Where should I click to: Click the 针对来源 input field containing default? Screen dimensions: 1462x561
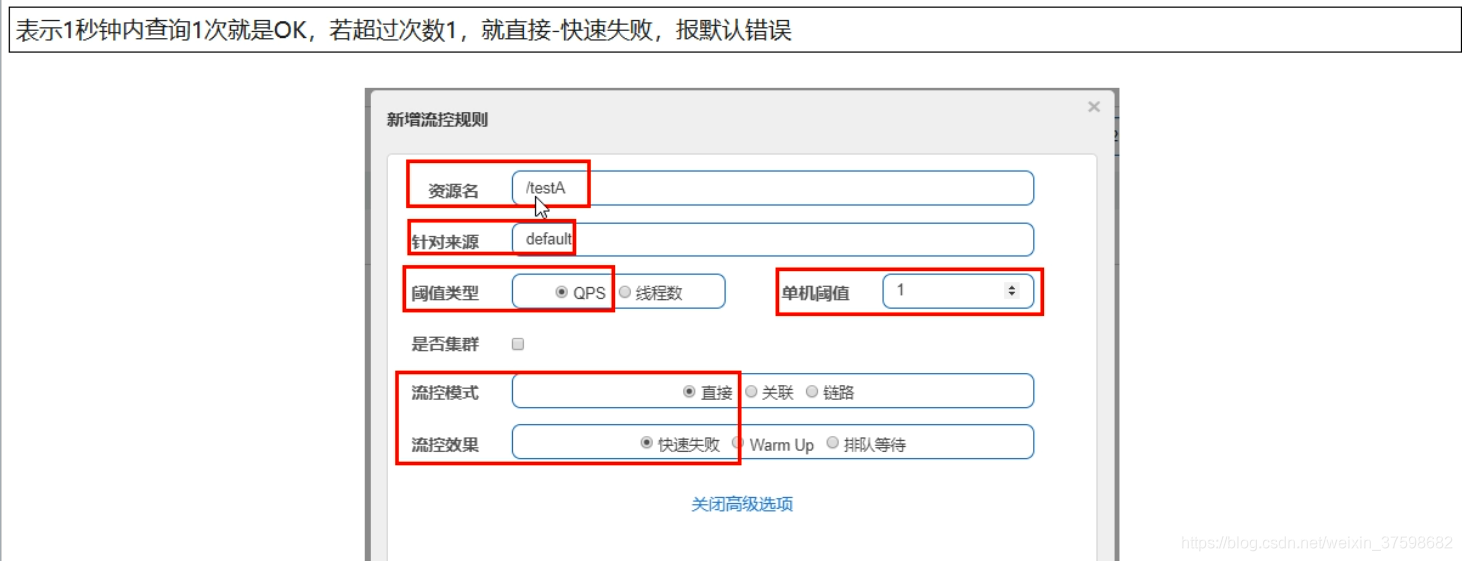[772, 239]
